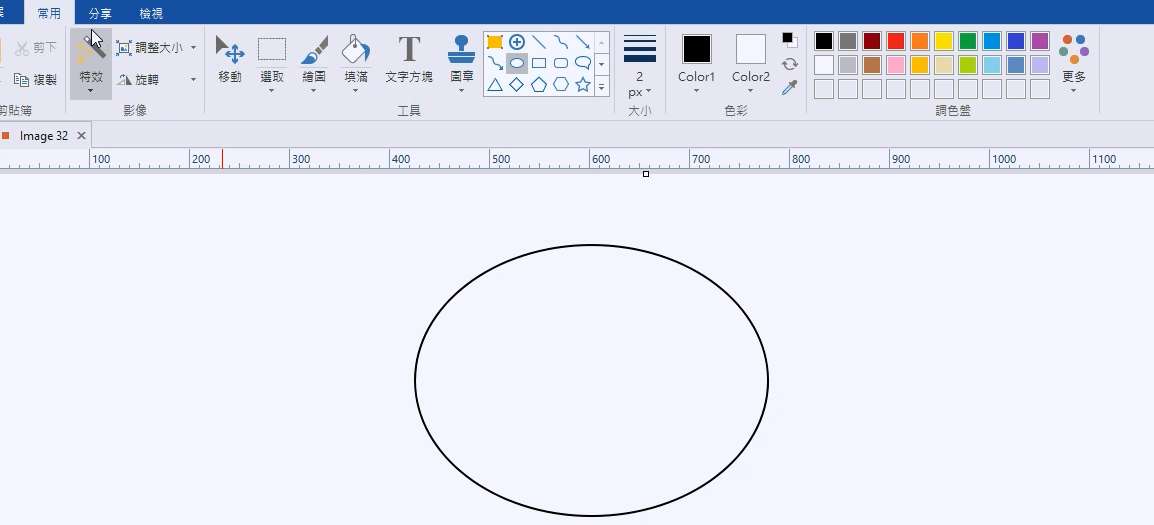
Task: Click 複製 copy
Action: (x=36, y=80)
